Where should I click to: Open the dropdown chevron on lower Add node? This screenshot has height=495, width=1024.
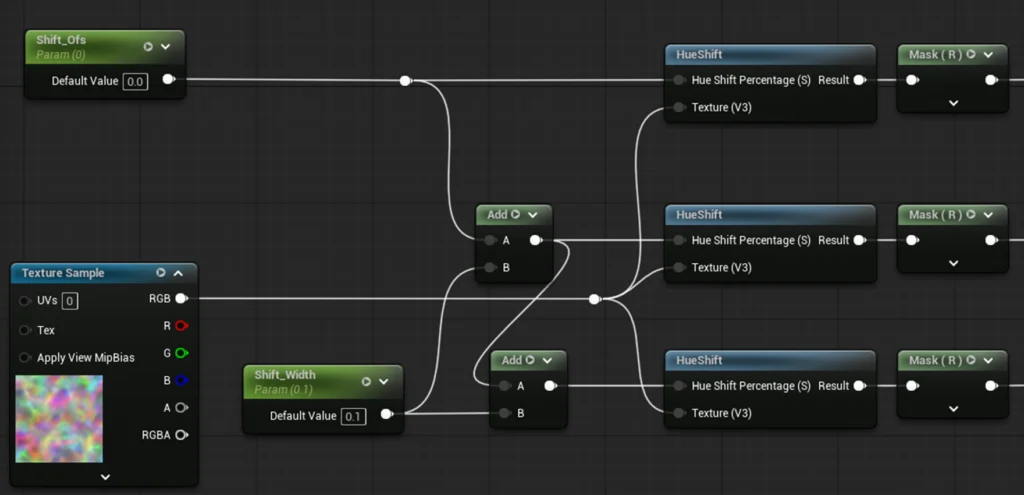point(547,360)
